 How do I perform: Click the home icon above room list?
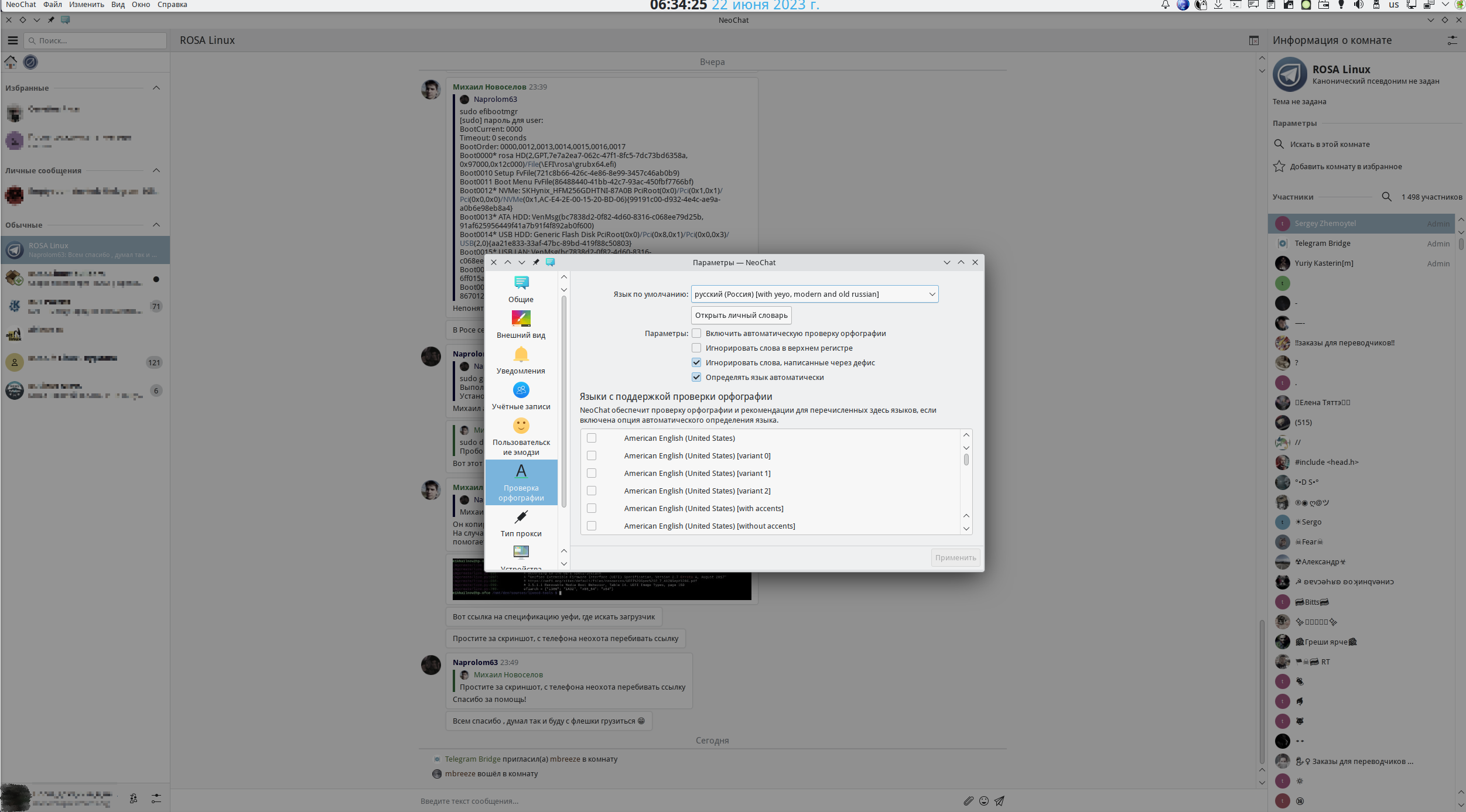(11, 61)
